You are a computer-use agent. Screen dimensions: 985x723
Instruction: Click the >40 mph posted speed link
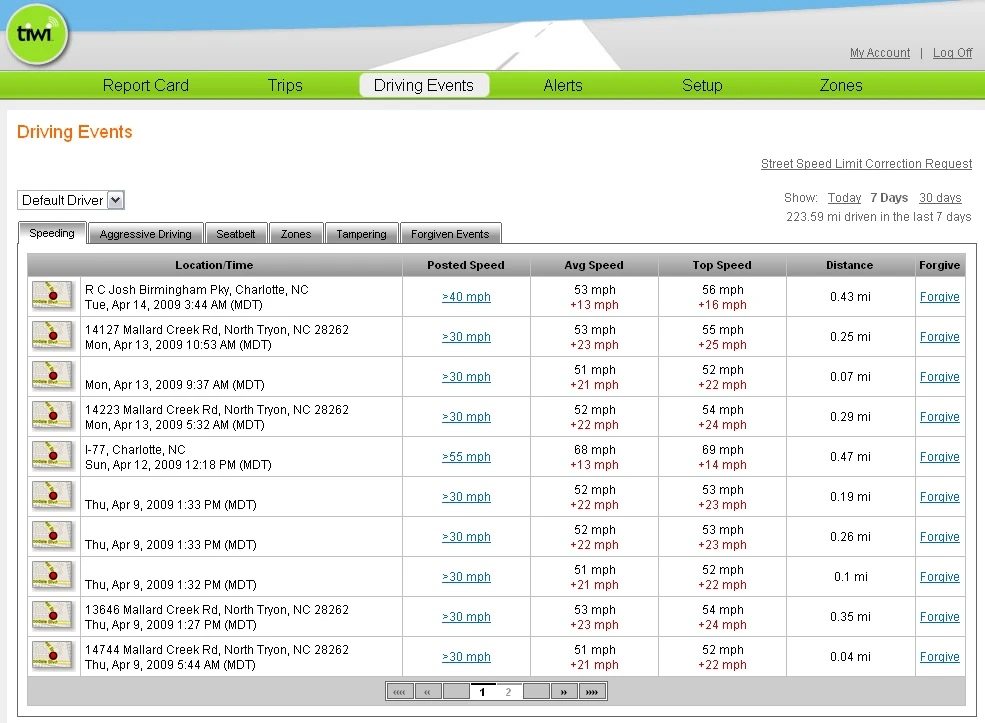pyautogui.click(x=466, y=296)
